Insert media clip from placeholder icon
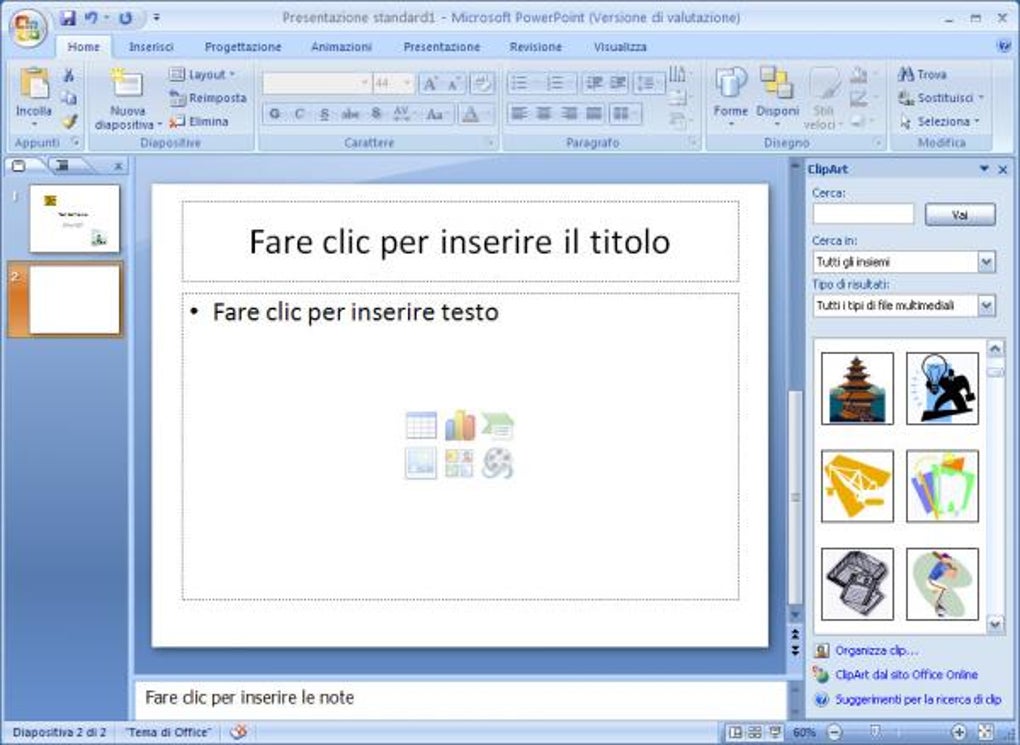Image resolution: width=1020 pixels, height=745 pixels. coord(498,463)
